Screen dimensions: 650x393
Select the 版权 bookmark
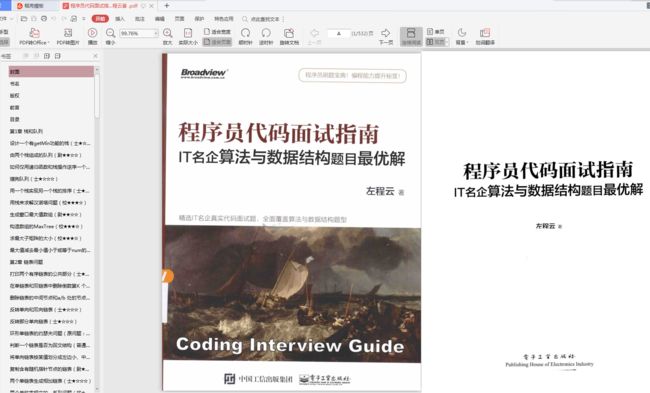coord(15,95)
